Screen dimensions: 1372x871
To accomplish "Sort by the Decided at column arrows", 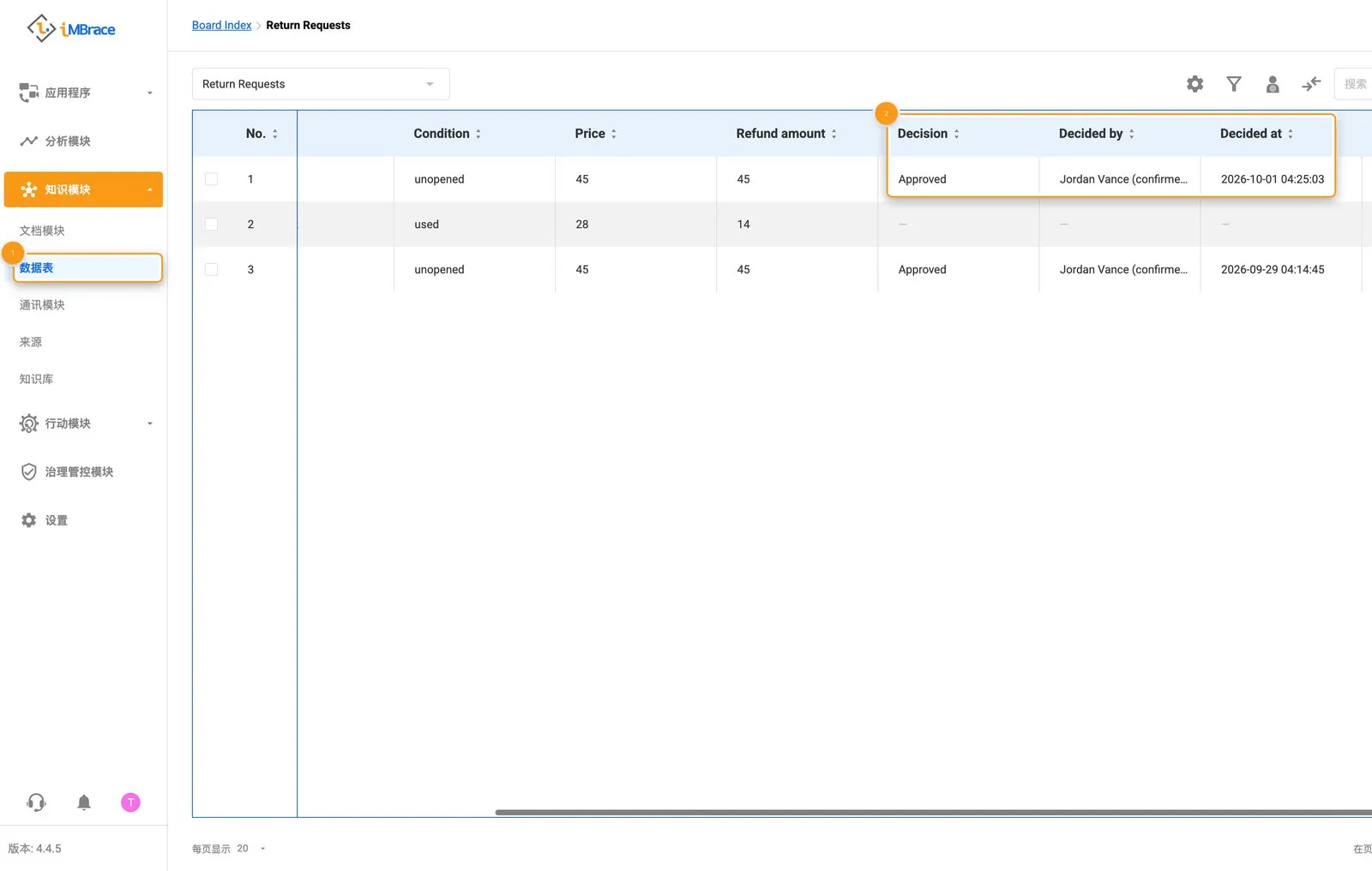I will (x=1291, y=134).
